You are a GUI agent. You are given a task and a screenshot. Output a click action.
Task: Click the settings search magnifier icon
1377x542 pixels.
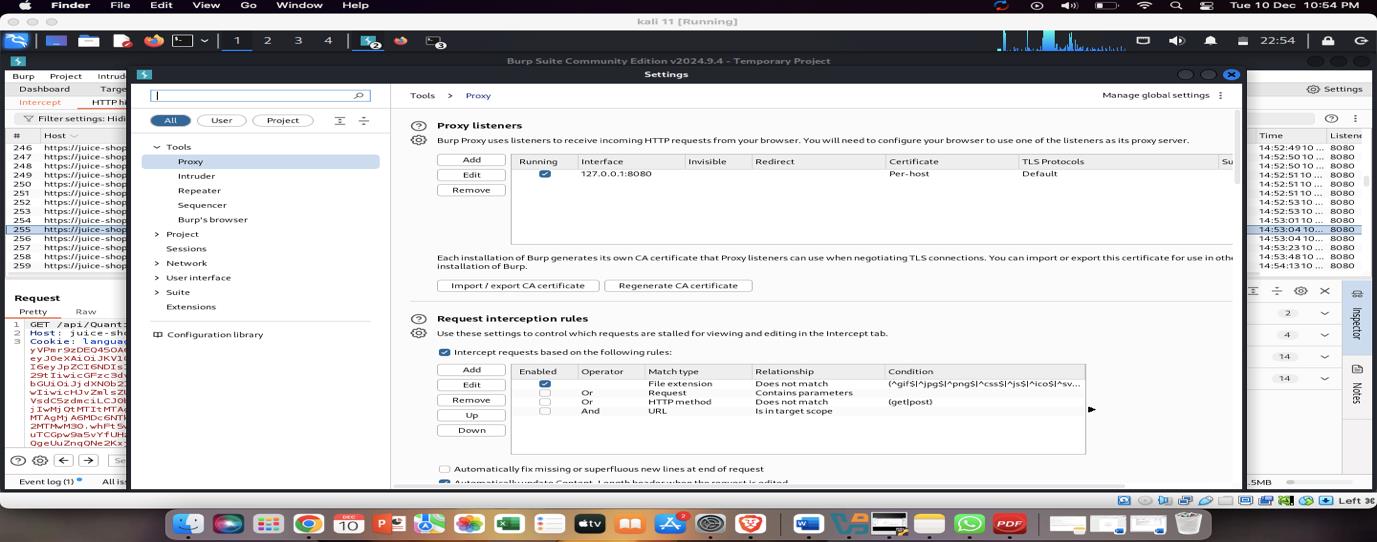(359, 95)
